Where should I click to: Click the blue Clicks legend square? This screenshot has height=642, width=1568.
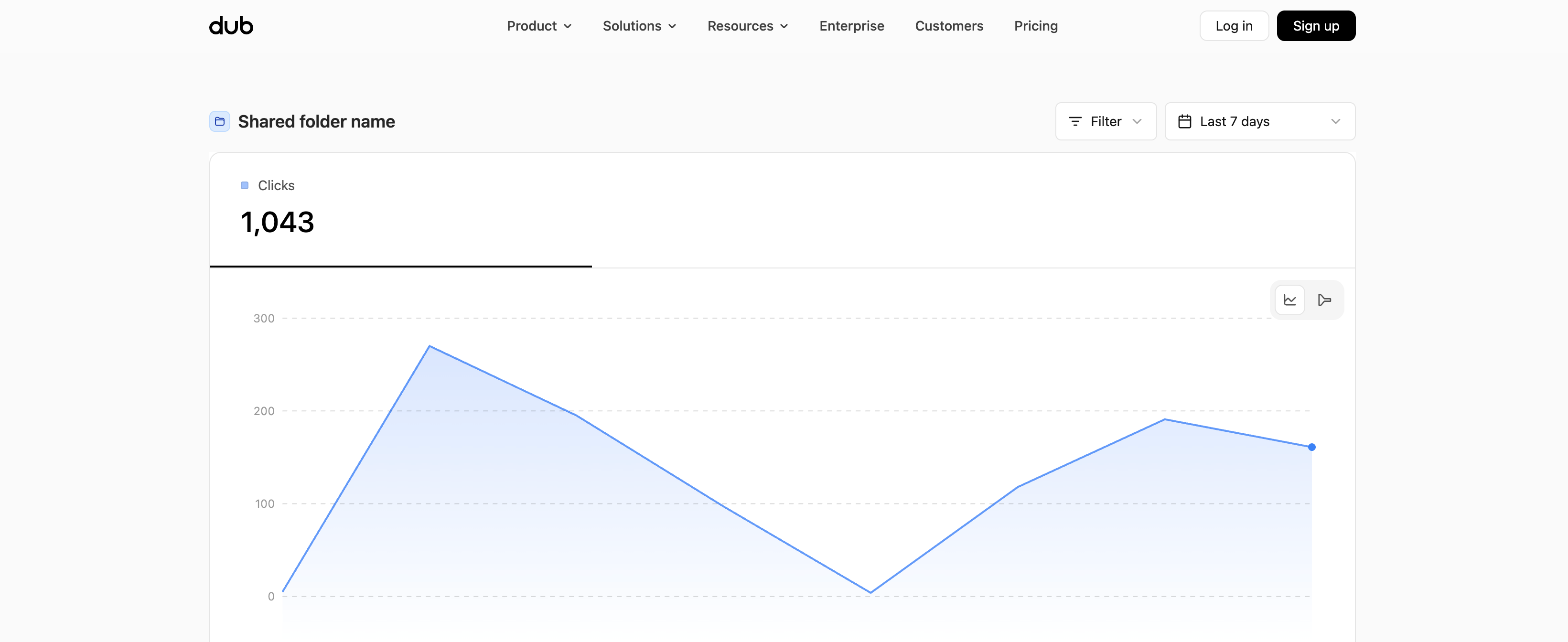244,185
